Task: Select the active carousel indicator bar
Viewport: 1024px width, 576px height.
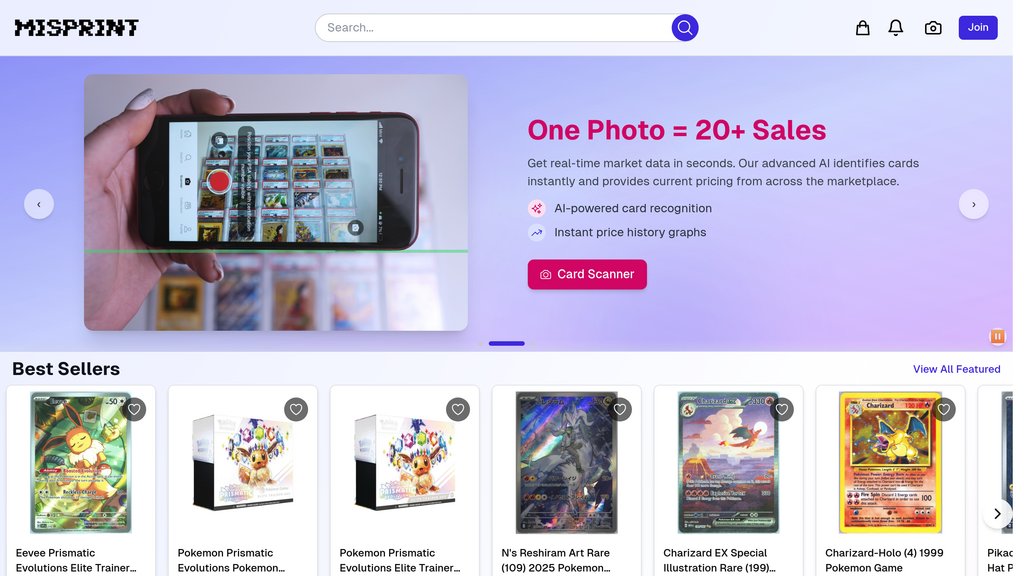Action: pyautogui.click(x=507, y=344)
